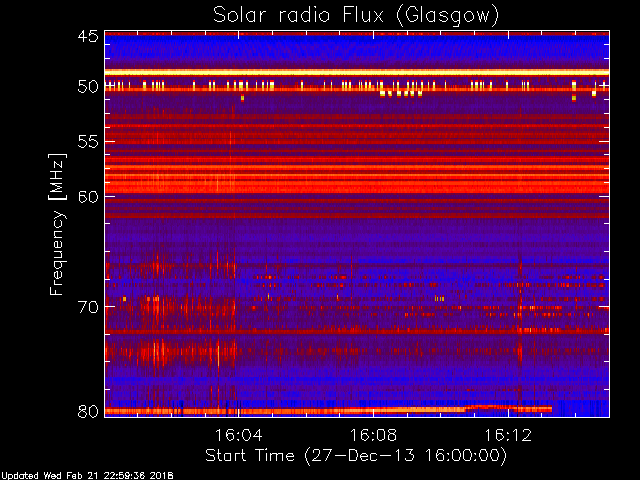This screenshot has height=480, width=640.
Task: Select the 16:08 time tick label
Action: (x=373, y=436)
